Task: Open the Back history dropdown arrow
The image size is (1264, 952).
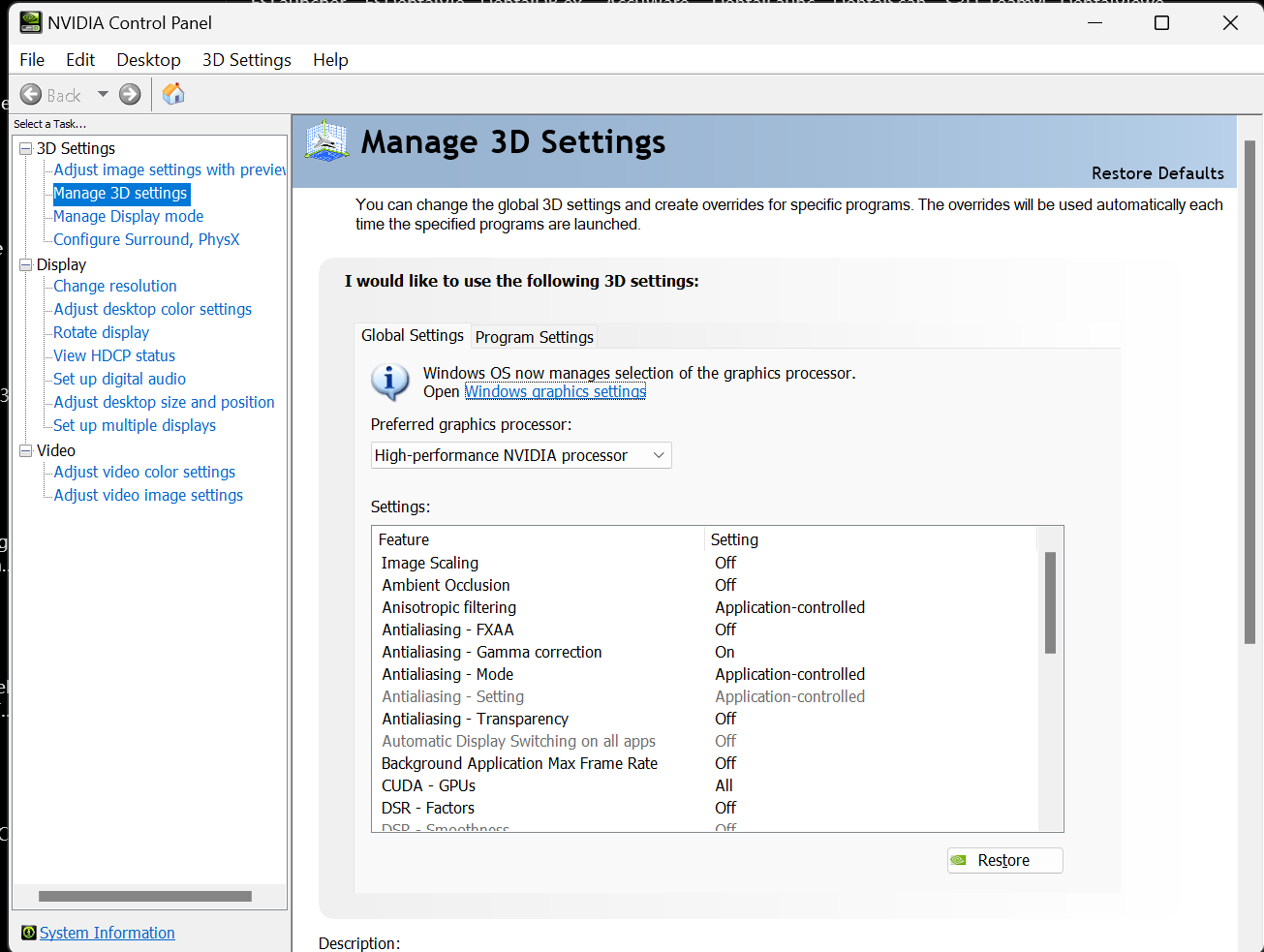Action: (103, 95)
